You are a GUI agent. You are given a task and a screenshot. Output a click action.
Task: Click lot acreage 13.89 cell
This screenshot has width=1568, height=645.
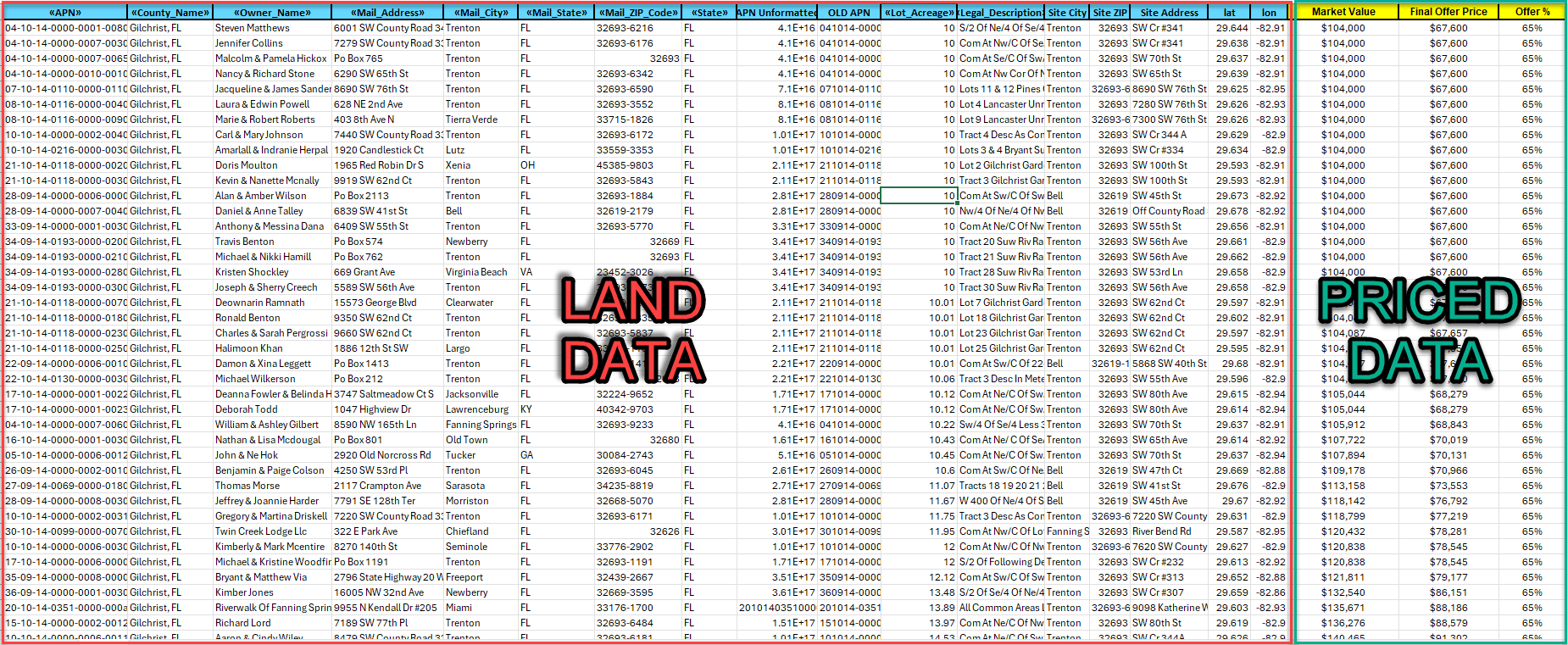[919, 608]
